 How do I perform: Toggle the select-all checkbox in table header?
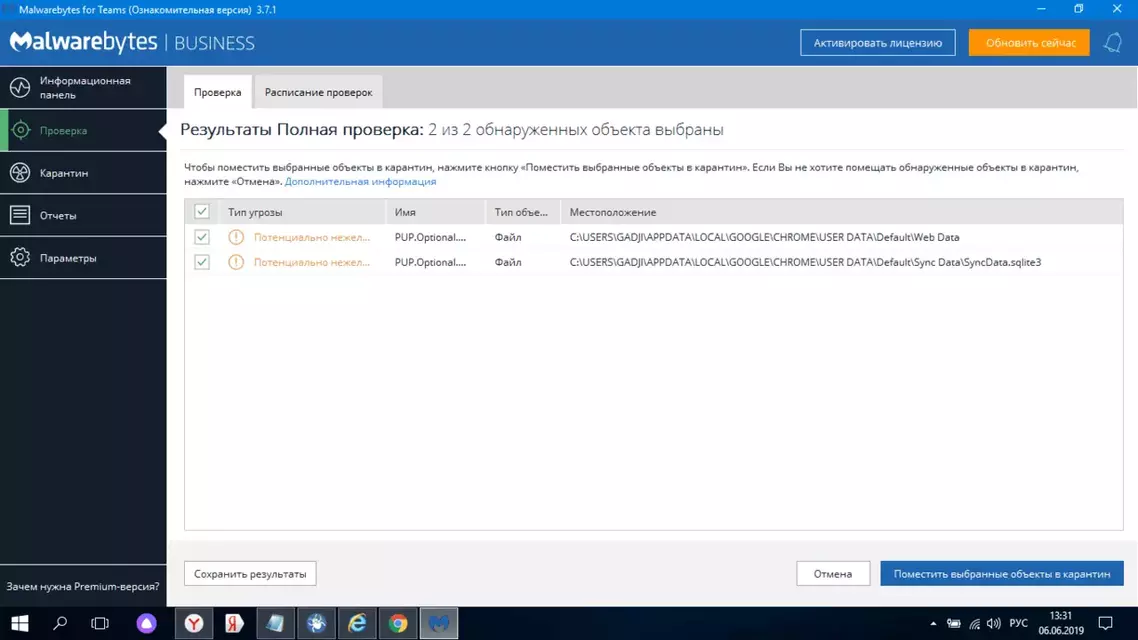point(202,212)
